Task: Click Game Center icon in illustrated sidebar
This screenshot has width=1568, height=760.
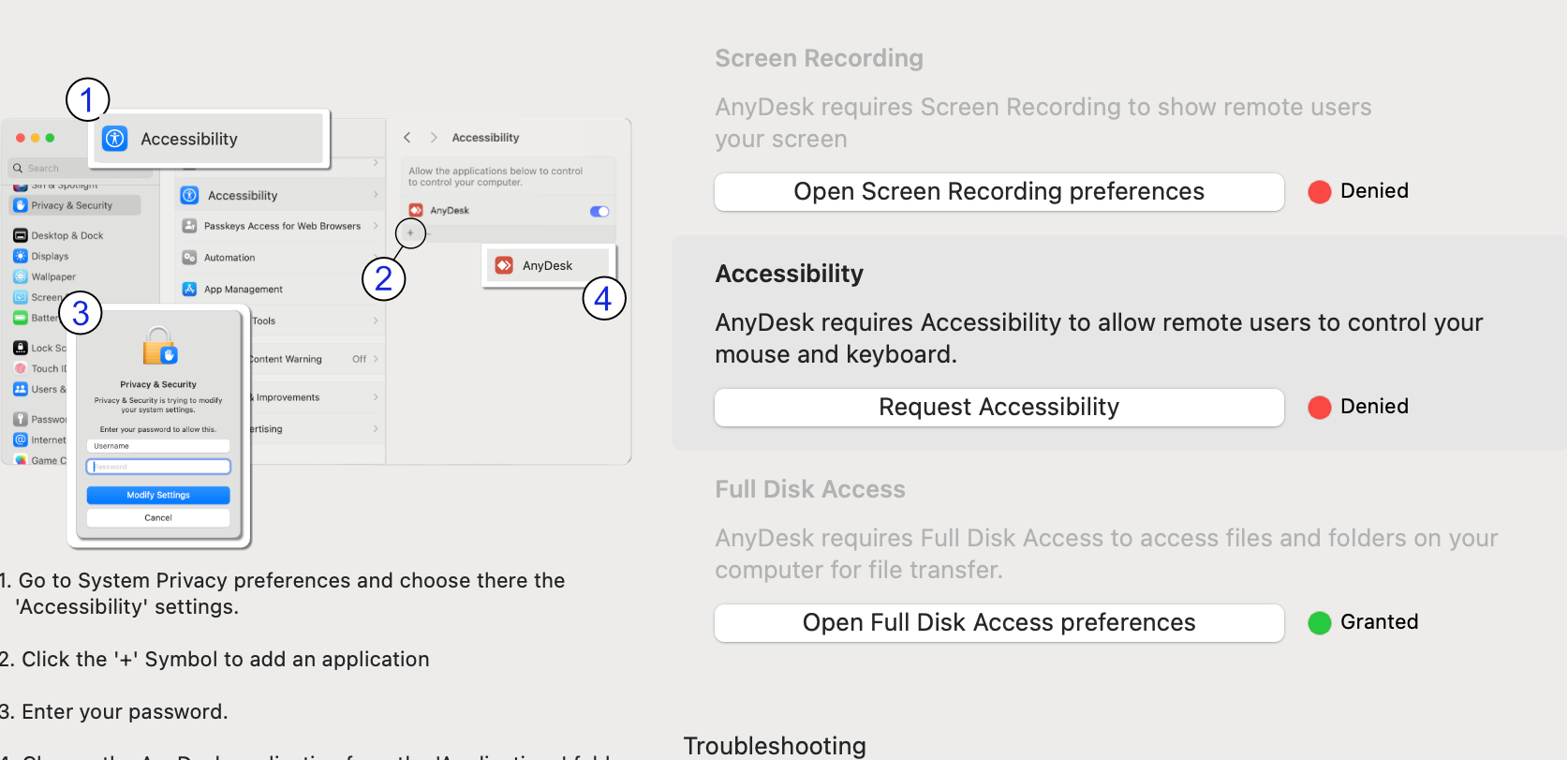Action: tap(21, 460)
